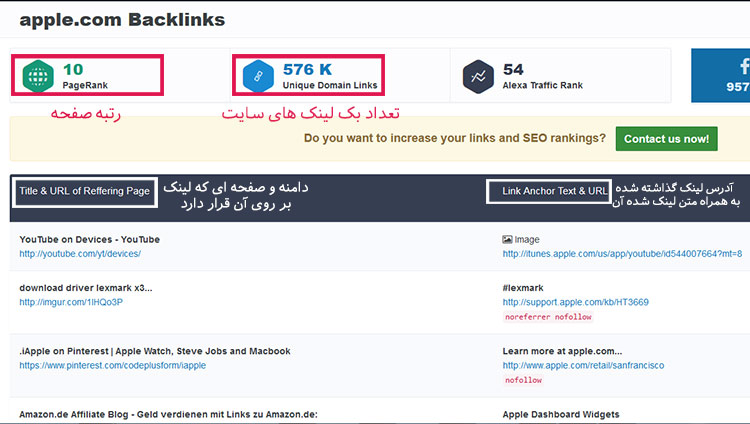Click the Apple Dashboard Widgets anchor text
Screen dimensions: 750x424
click(x=561, y=414)
